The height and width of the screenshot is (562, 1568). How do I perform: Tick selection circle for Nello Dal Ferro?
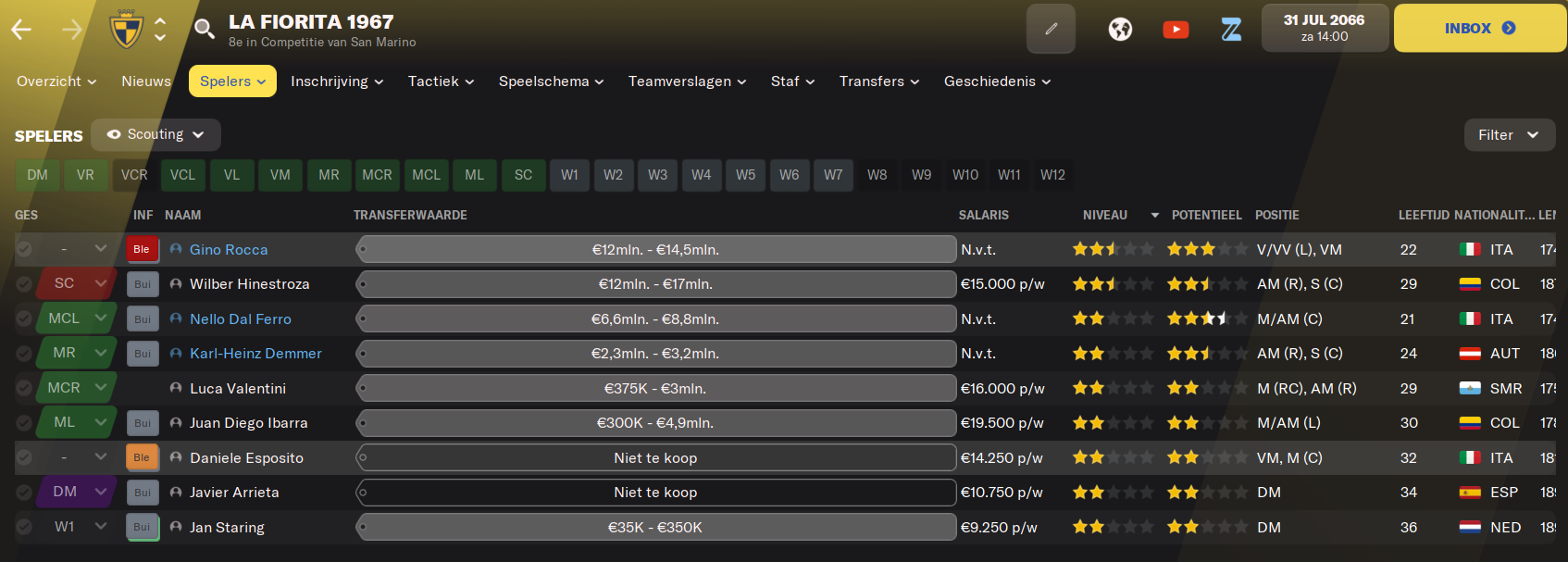(24, 318)
